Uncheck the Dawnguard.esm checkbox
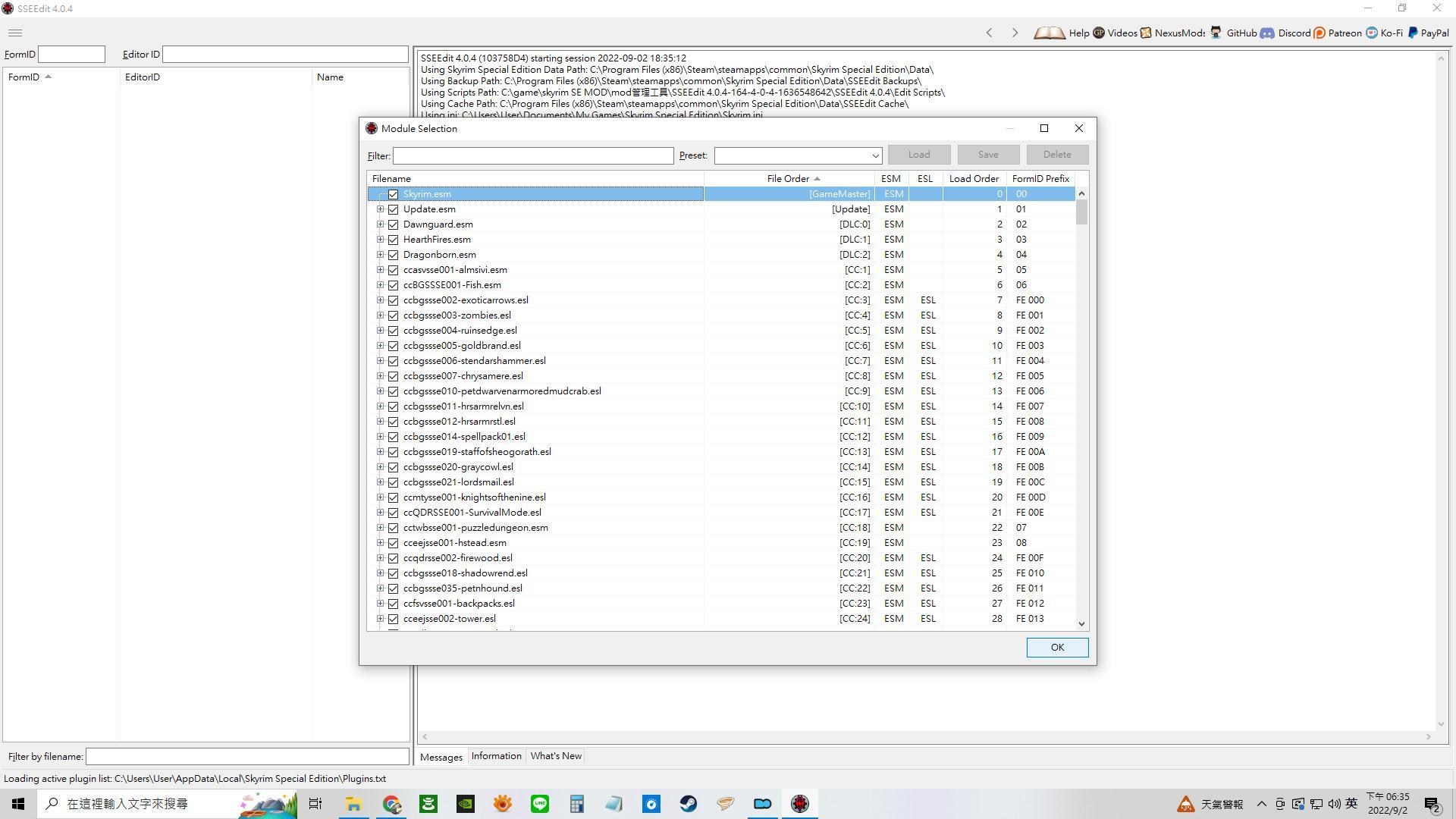Screen dimensions: 1456x819 393,224
